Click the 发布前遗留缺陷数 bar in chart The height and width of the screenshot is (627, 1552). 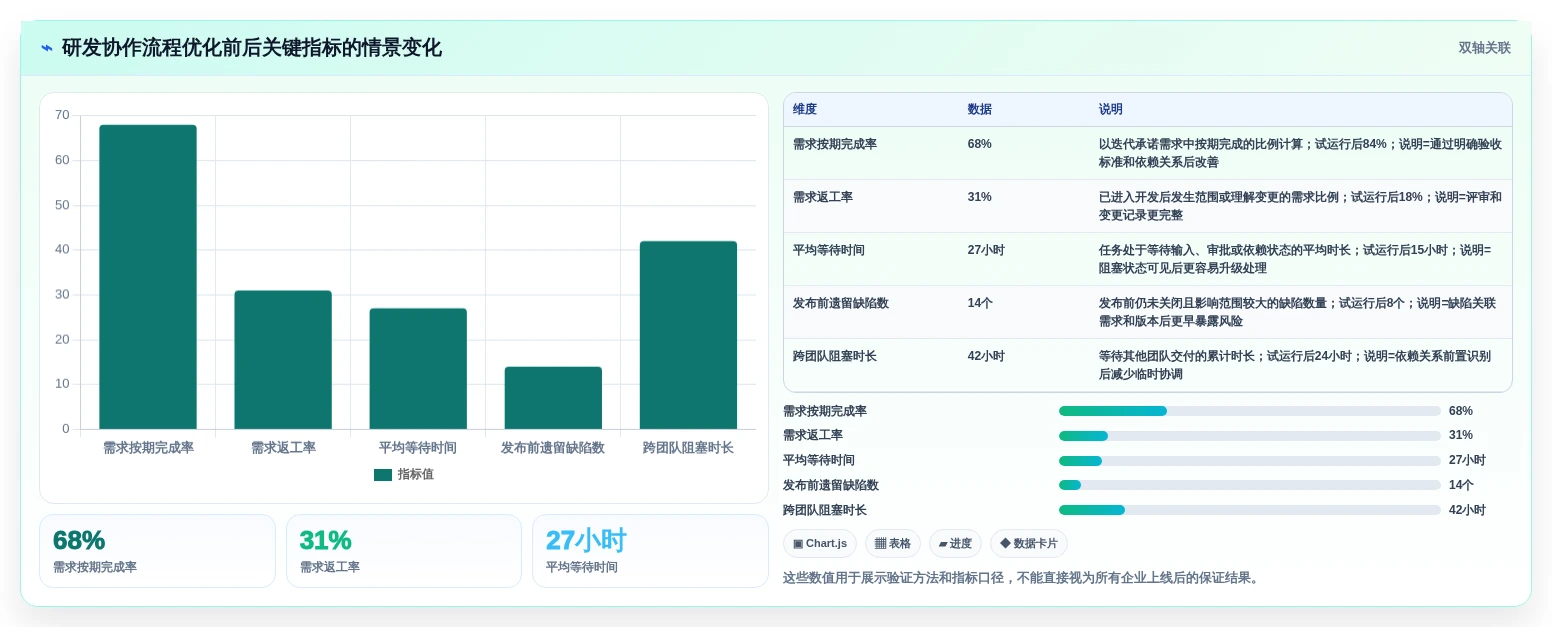click(553, 398)
